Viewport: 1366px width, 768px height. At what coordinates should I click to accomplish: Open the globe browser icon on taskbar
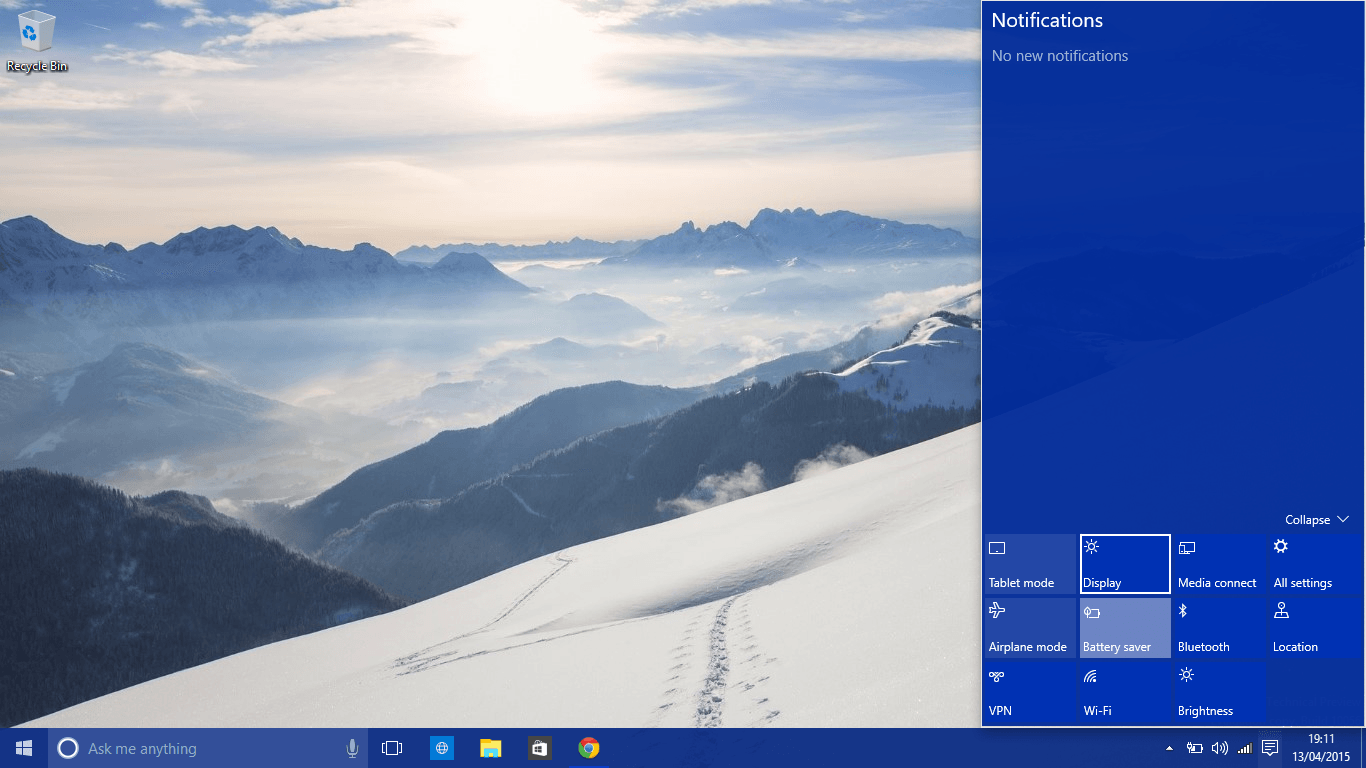tap(441, 748)
